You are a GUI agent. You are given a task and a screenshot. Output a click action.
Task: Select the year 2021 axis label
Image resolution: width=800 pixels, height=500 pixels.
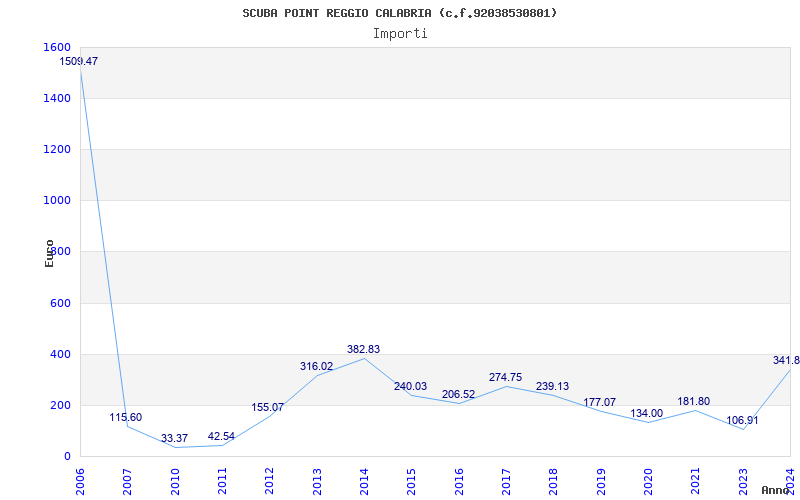pos(695,482)
